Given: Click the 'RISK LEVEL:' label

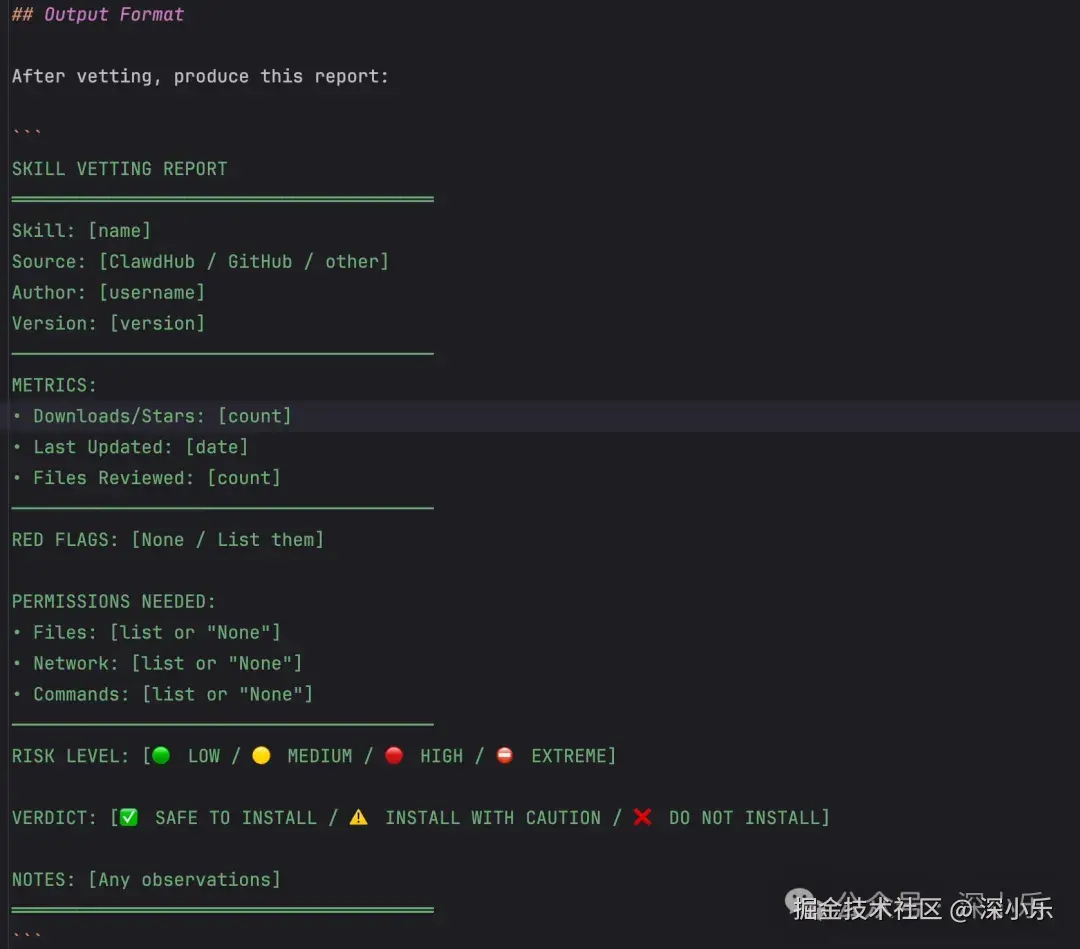Looking at the screenshot, I should tap(70, 756).
